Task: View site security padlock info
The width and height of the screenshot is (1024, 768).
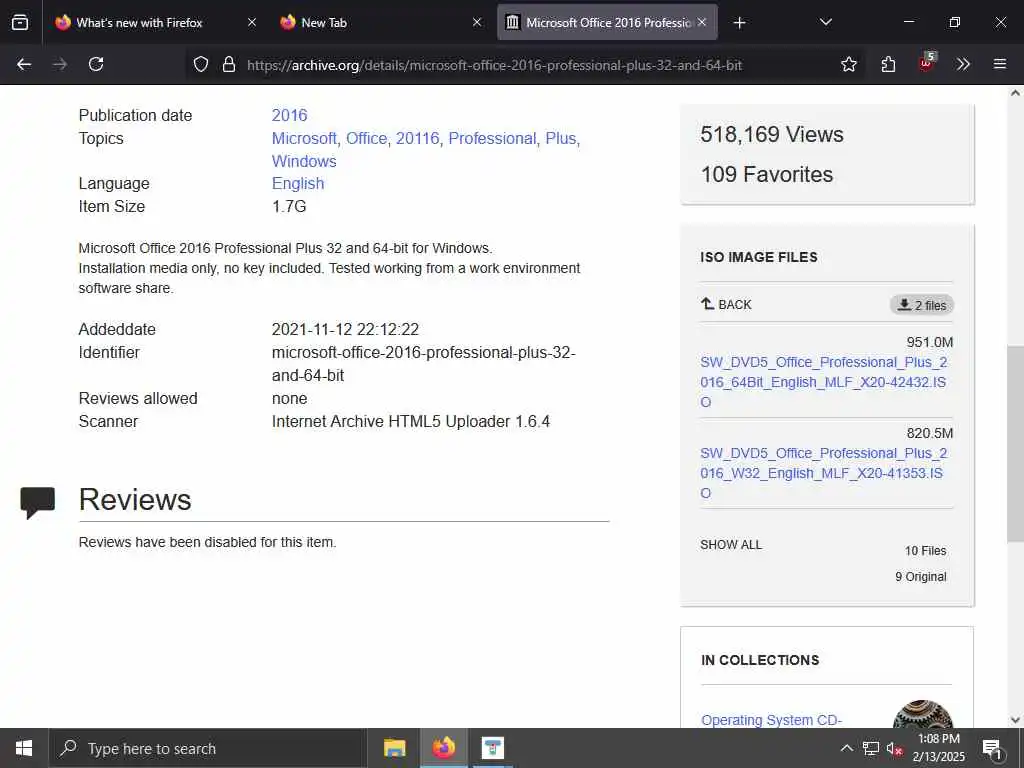Action: (229, 64)
